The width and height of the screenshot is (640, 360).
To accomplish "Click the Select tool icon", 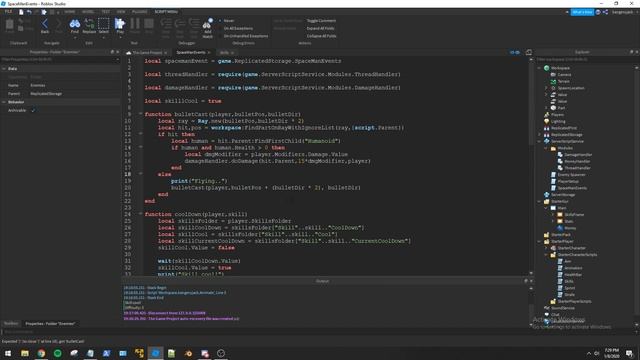I will [x=104, y=24].
